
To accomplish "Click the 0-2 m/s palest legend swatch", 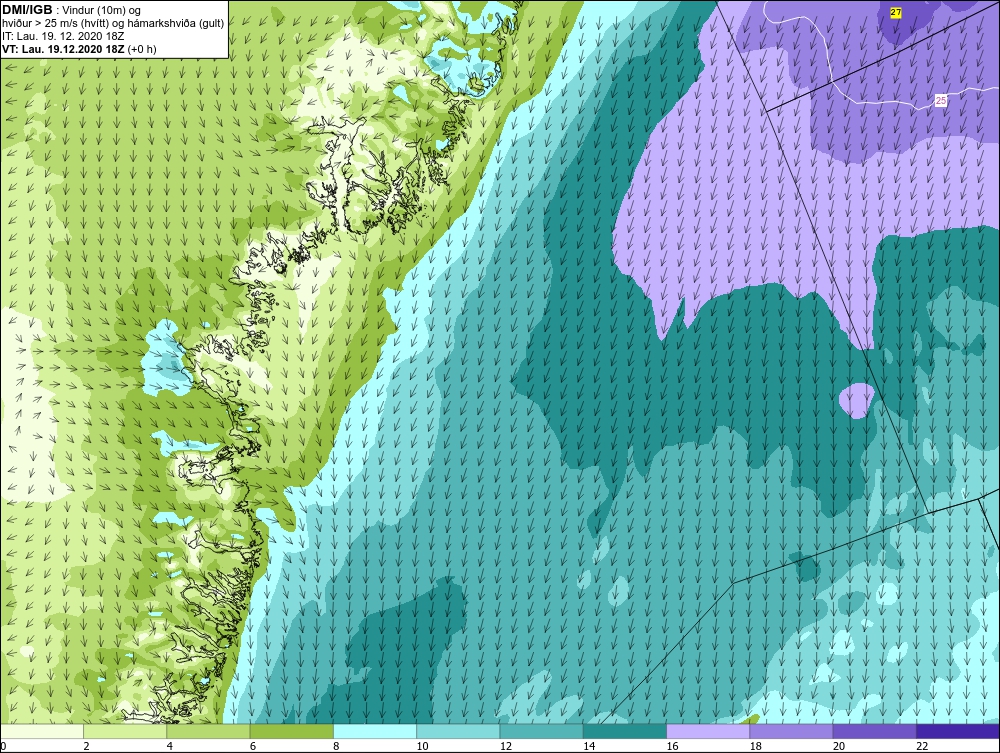I will coord(41,731).
